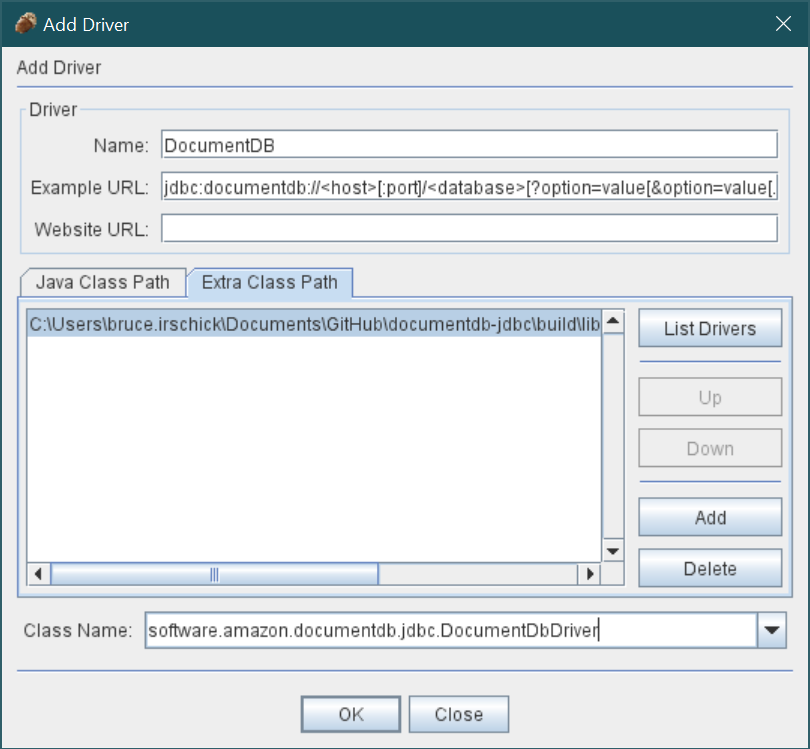Click the Close button at bottom

[459, 714]
